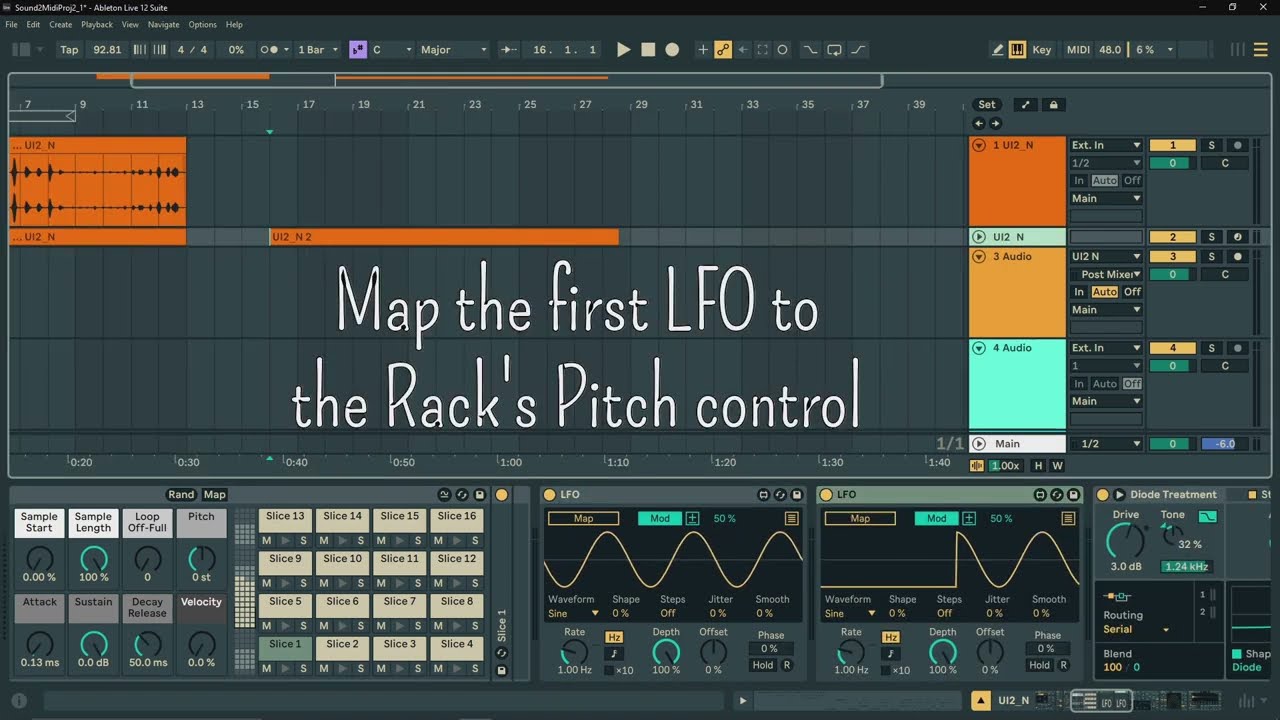The image size is (1280, 720).
Task: Click the Tap tempo button
Action: tap(69, 50)
